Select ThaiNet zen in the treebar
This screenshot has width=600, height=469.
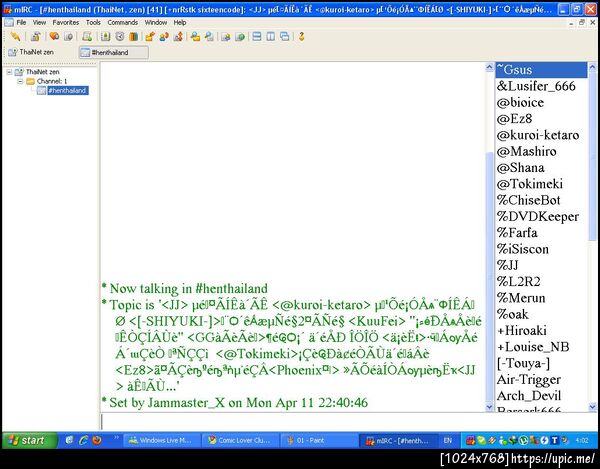click(42, 72)
